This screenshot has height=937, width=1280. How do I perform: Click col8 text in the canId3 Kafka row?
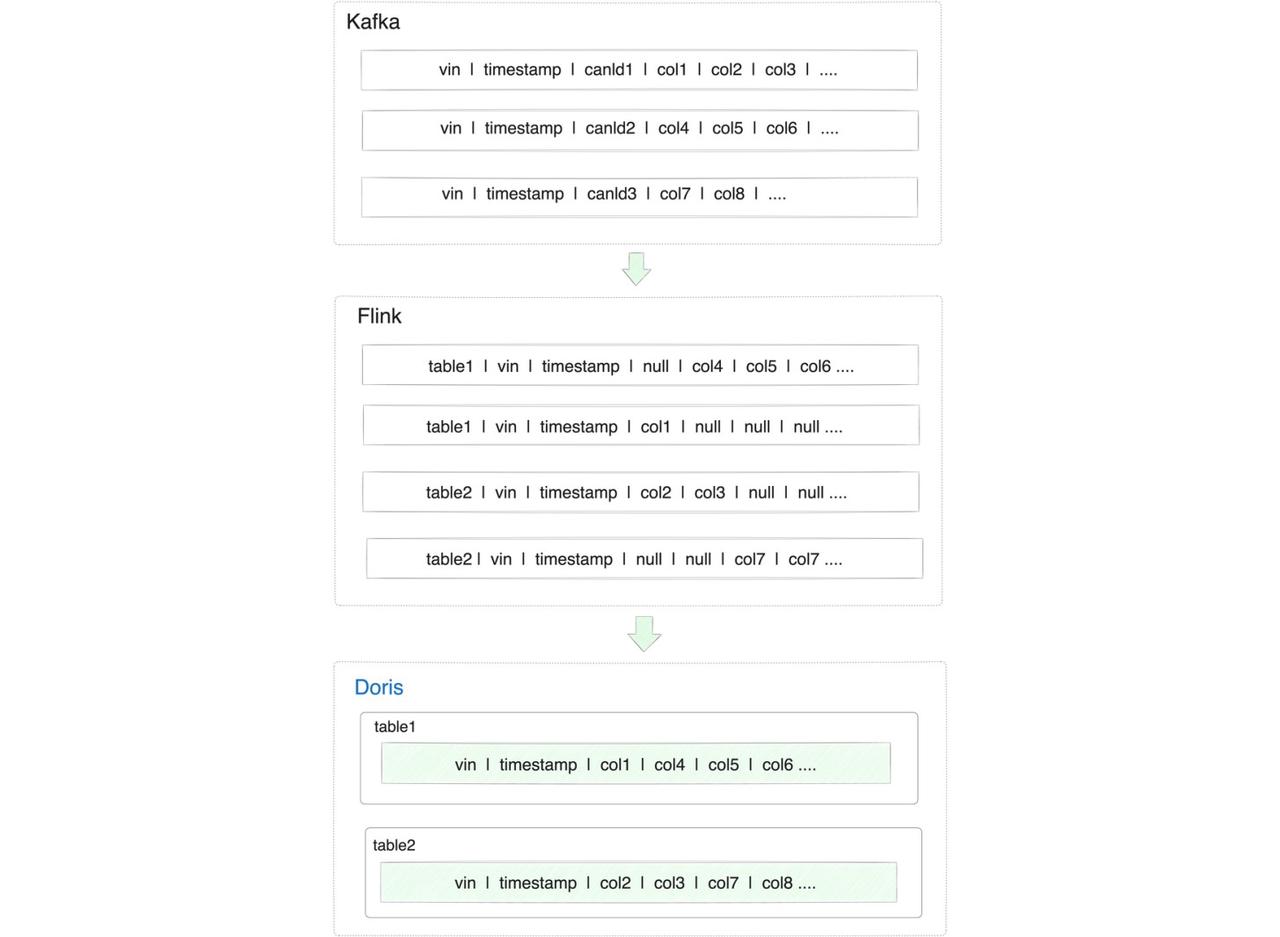tap(729, 194)
